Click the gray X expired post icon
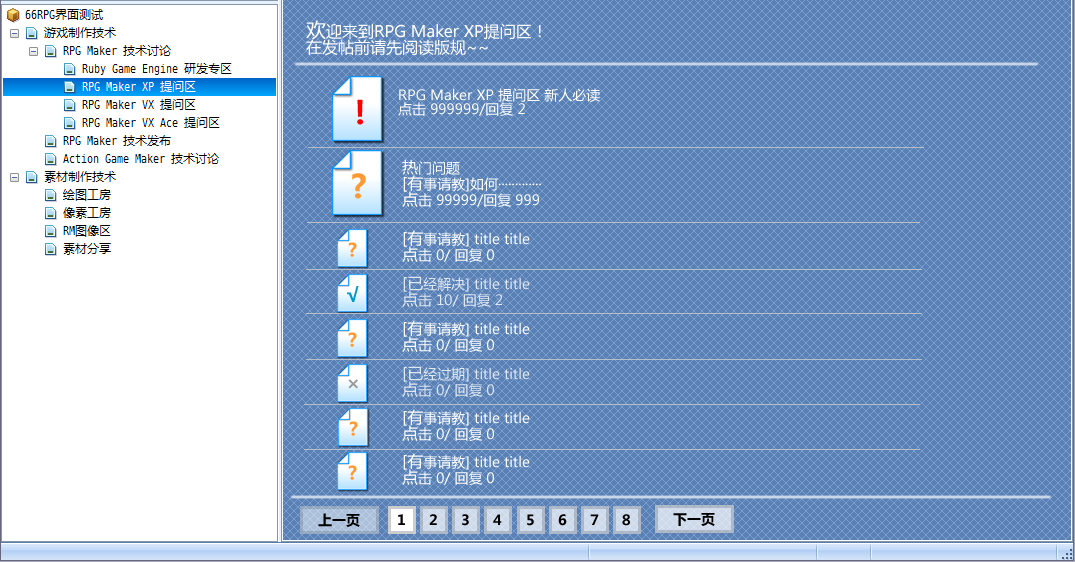This screenshot has width=1075, height=562. (352, 382)
